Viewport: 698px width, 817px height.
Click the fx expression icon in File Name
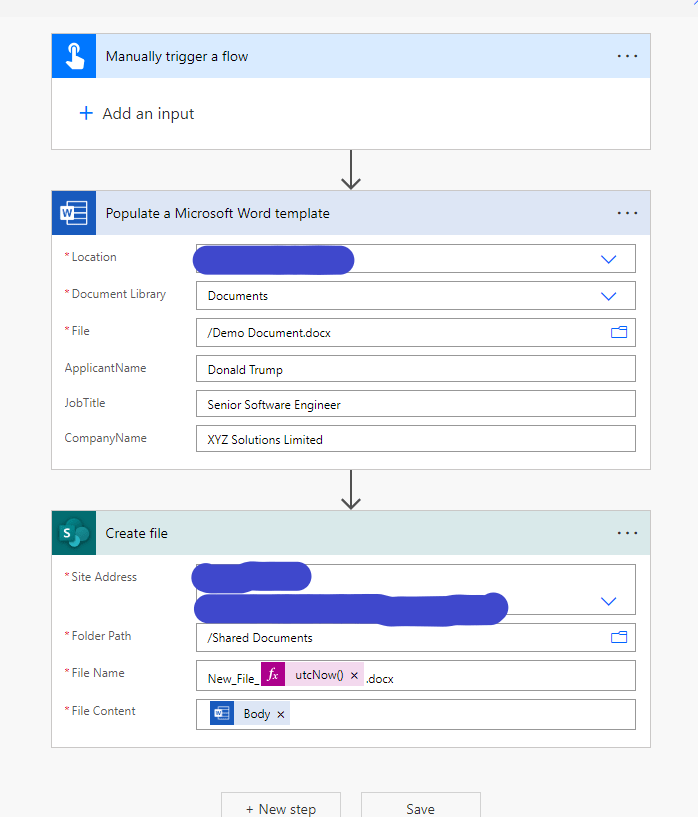pos(273,676)
